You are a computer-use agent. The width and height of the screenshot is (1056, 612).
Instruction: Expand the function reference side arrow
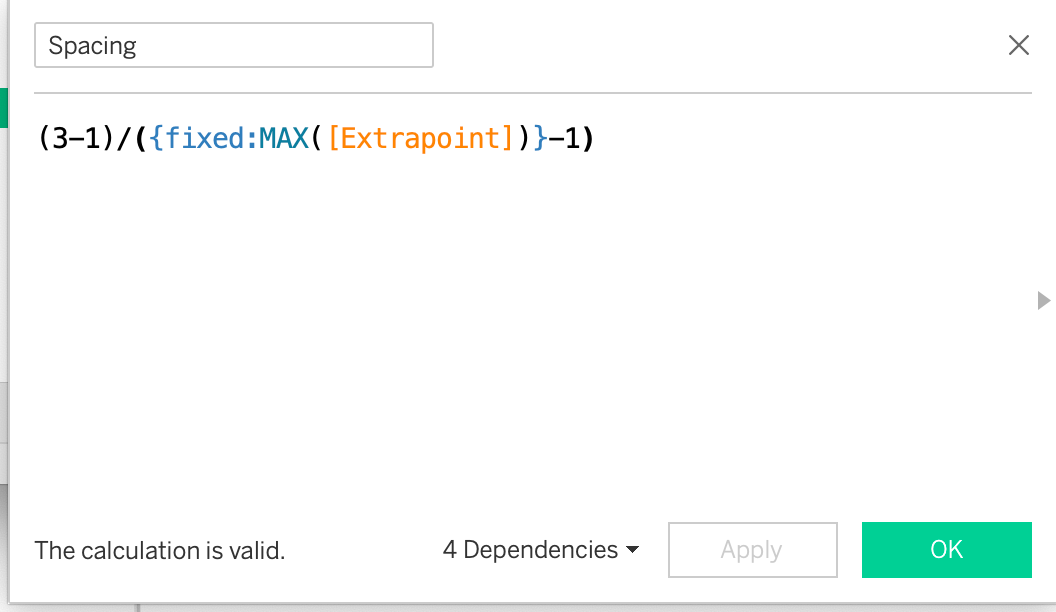(x=1044, y=300)
